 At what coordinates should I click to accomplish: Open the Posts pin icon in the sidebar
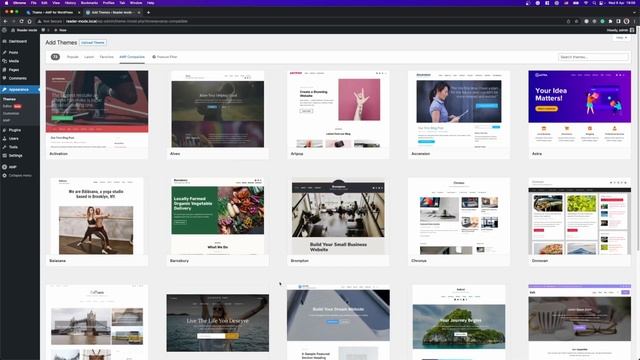click(x=4, y=52)
